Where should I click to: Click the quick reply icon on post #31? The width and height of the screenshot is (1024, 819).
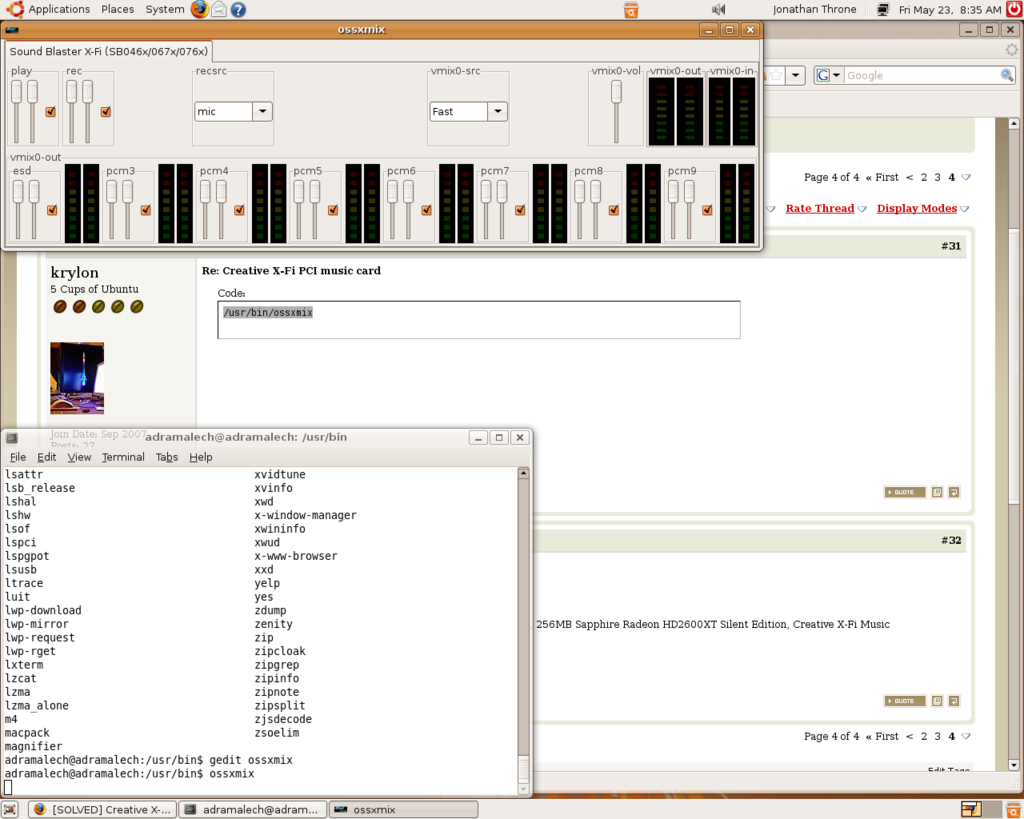click(x=954, y=492)
